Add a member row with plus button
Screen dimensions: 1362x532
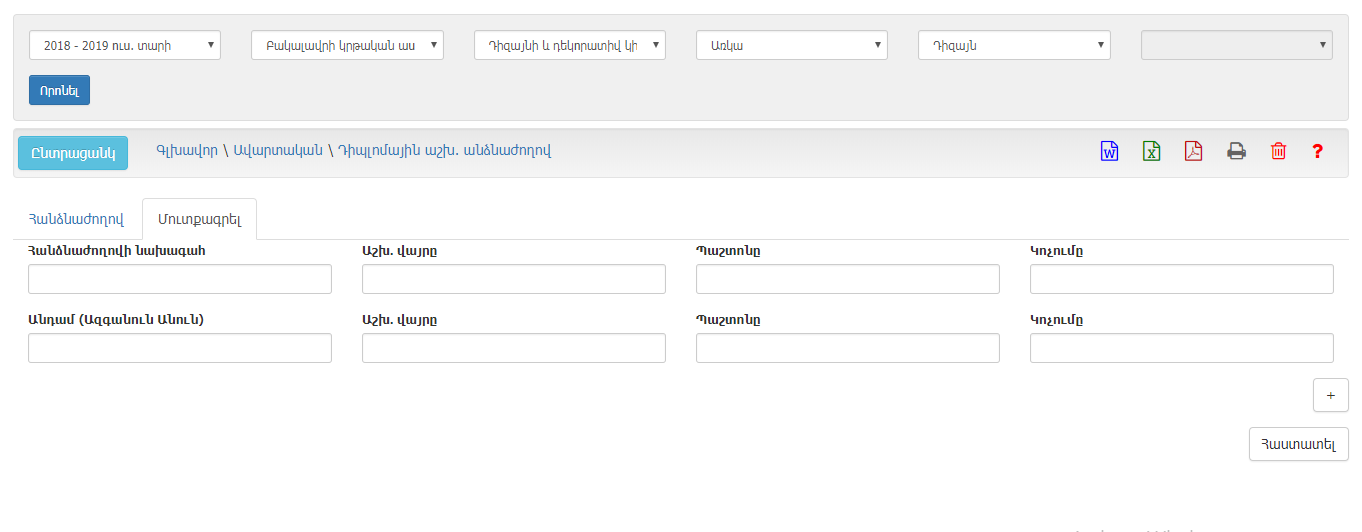(1330, 395)
